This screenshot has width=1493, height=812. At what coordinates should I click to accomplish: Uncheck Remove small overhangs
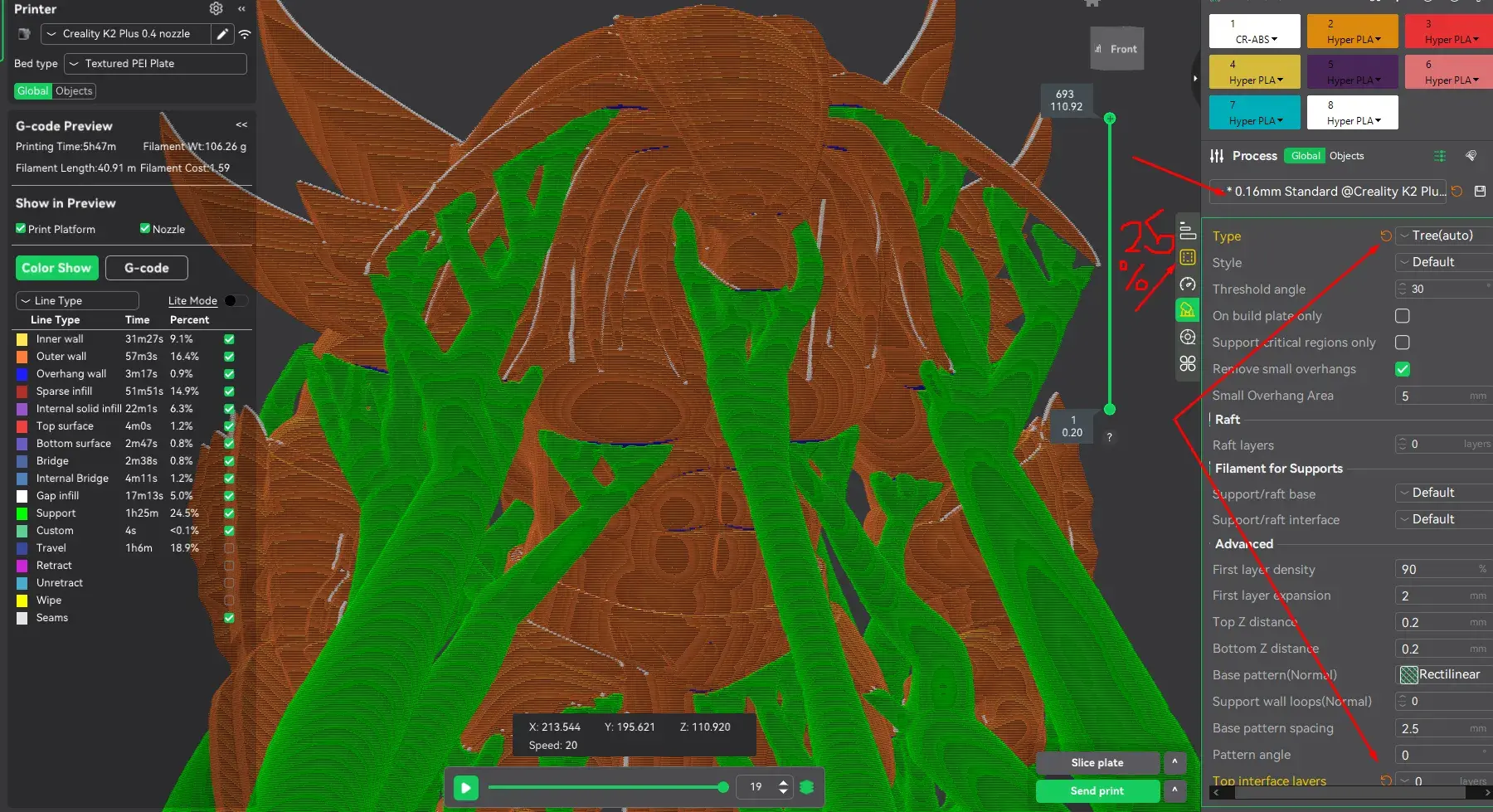pos(1402,369)
